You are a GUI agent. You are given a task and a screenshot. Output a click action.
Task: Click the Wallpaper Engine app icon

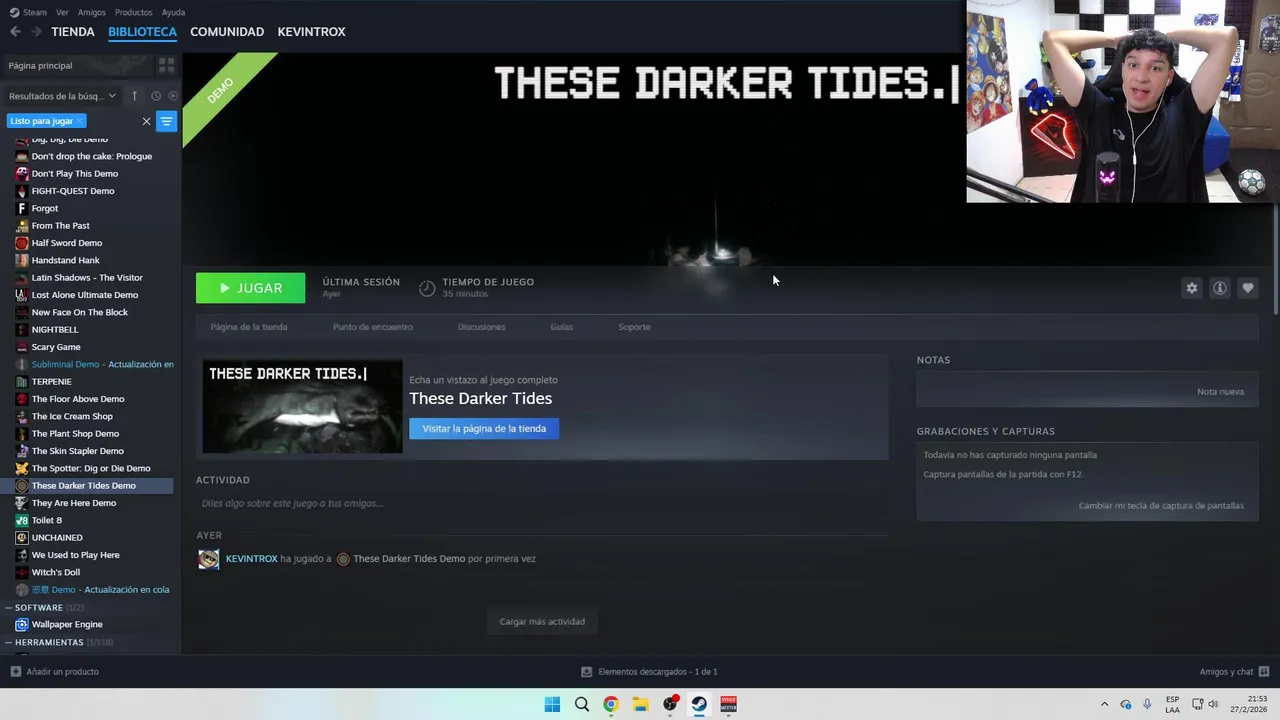pyautogui.click(x=22, y=625)
